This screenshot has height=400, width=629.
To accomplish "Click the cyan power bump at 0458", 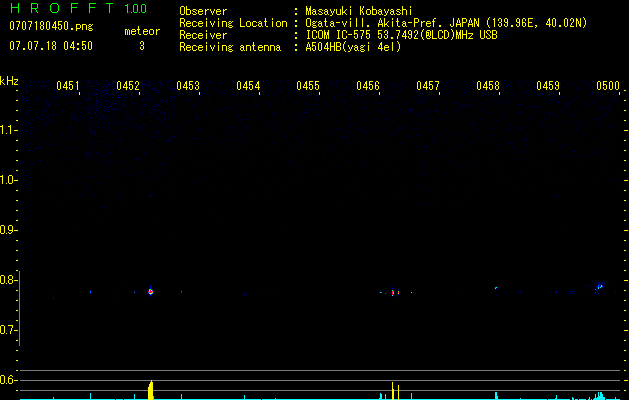I will [496, 396].
